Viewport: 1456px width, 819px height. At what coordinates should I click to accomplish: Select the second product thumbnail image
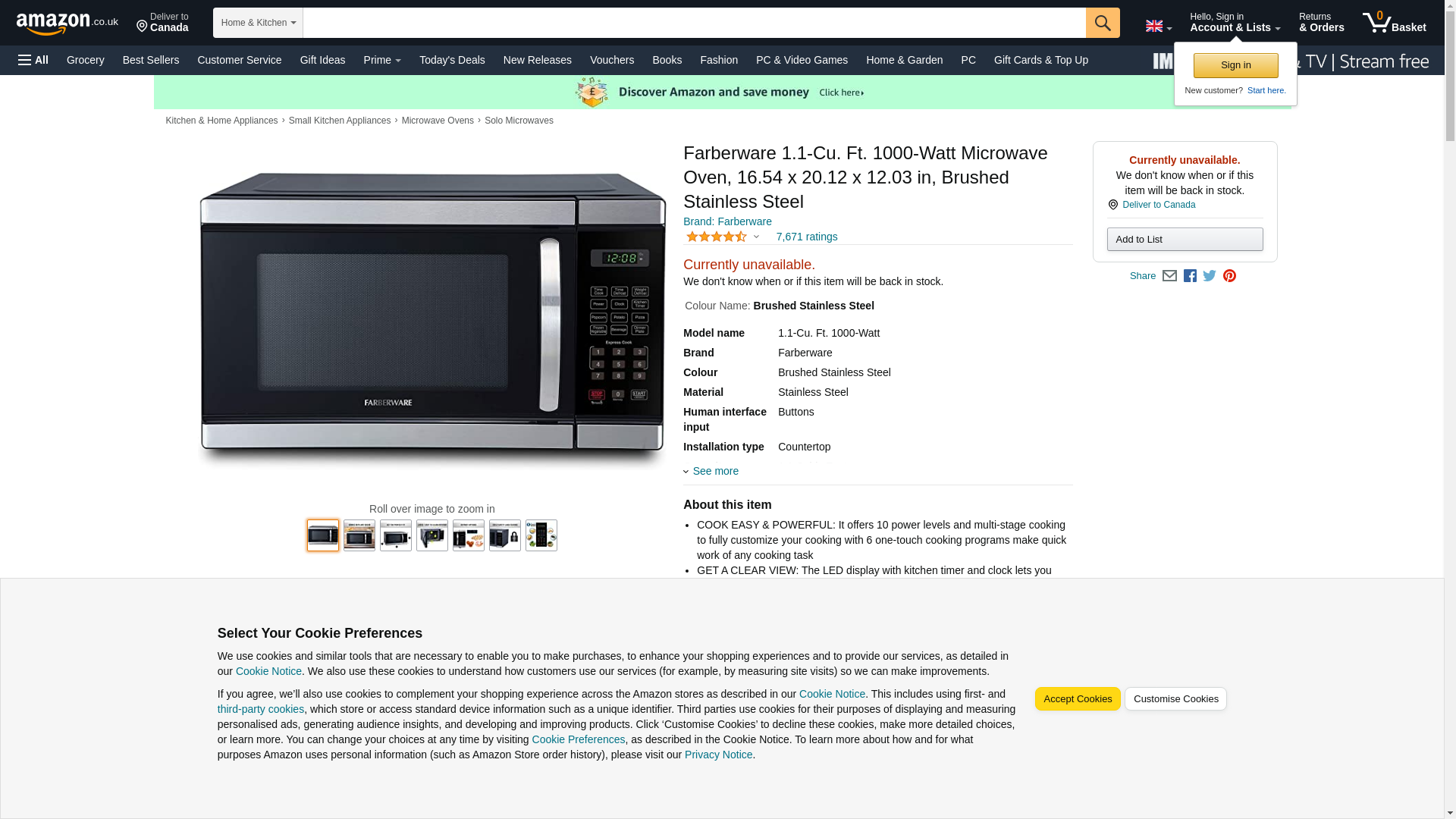tap(359, 535)
